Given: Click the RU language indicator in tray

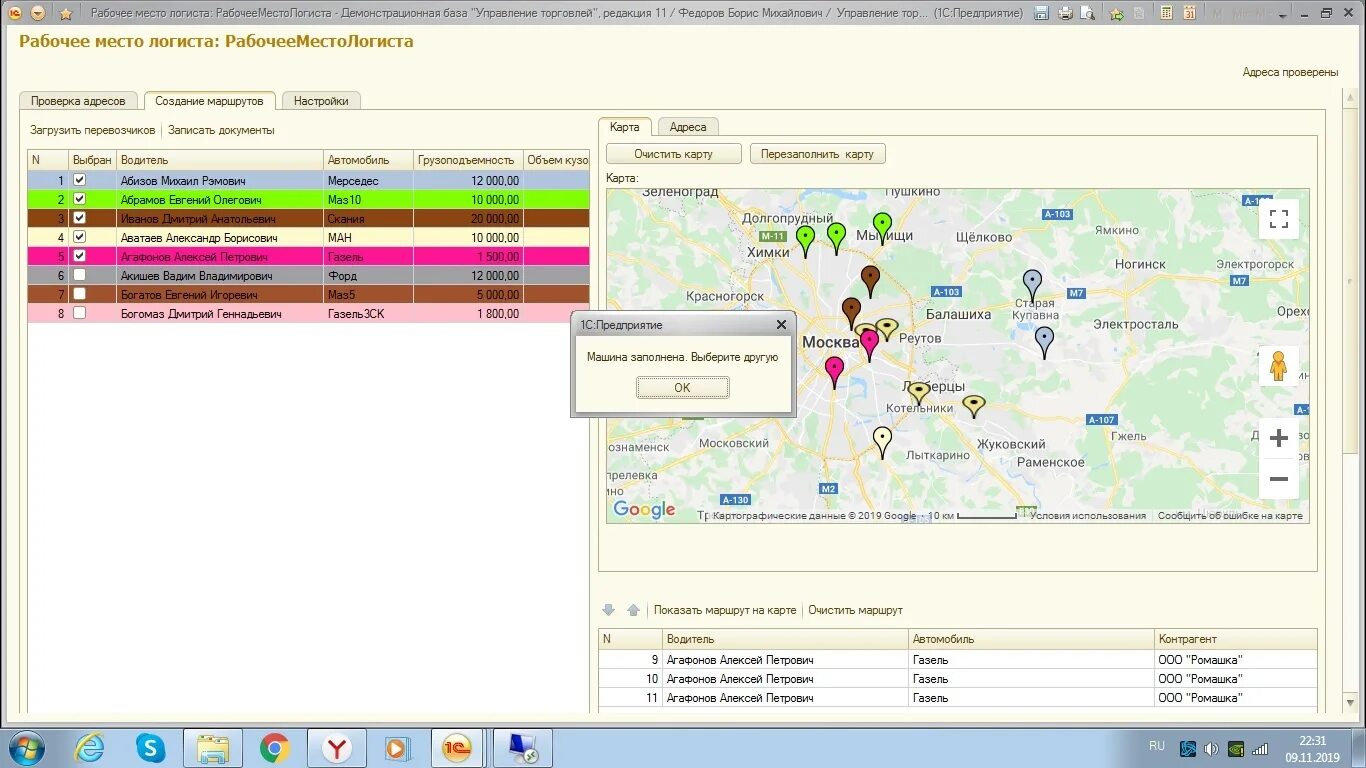Looking at the screenshot, I should coord(1157,746).
